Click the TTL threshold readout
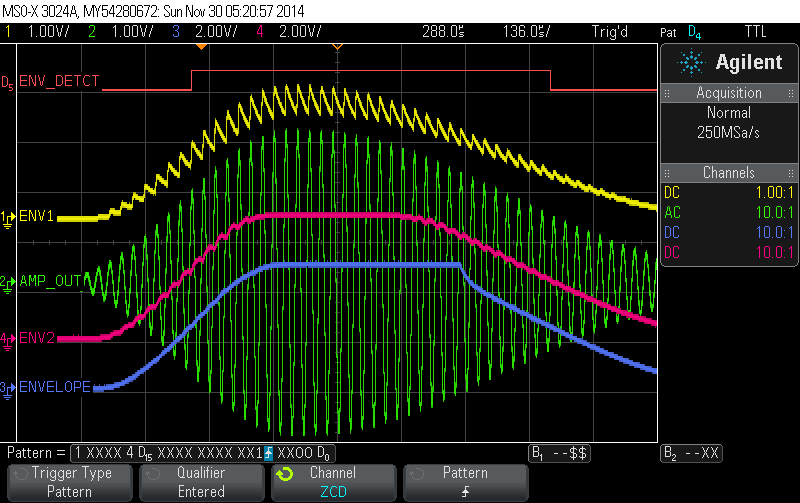The height and width of the screenshot is (503, 800). pos(756,32)
